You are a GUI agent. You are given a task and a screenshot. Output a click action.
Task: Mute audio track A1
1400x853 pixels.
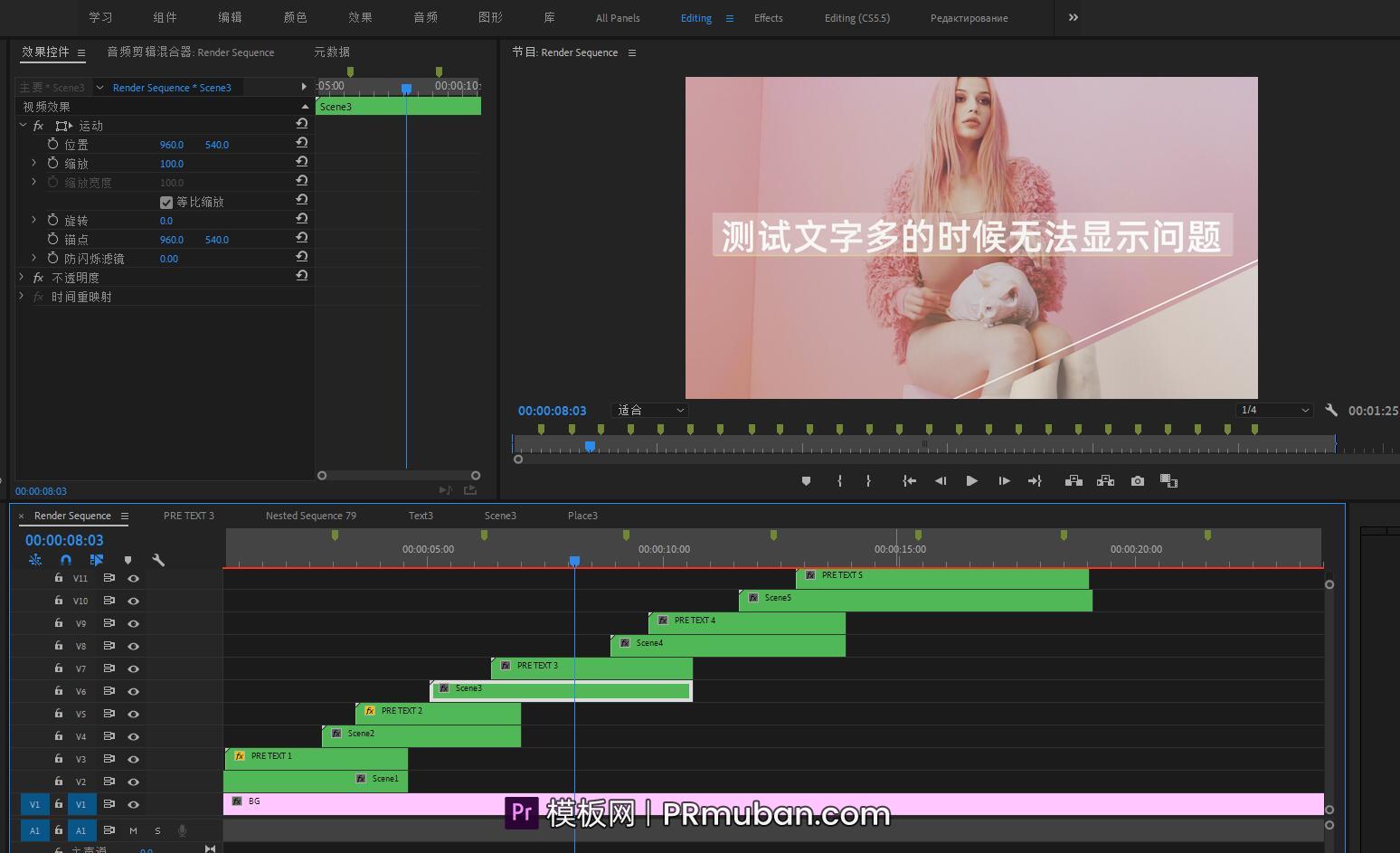point(132,829)
